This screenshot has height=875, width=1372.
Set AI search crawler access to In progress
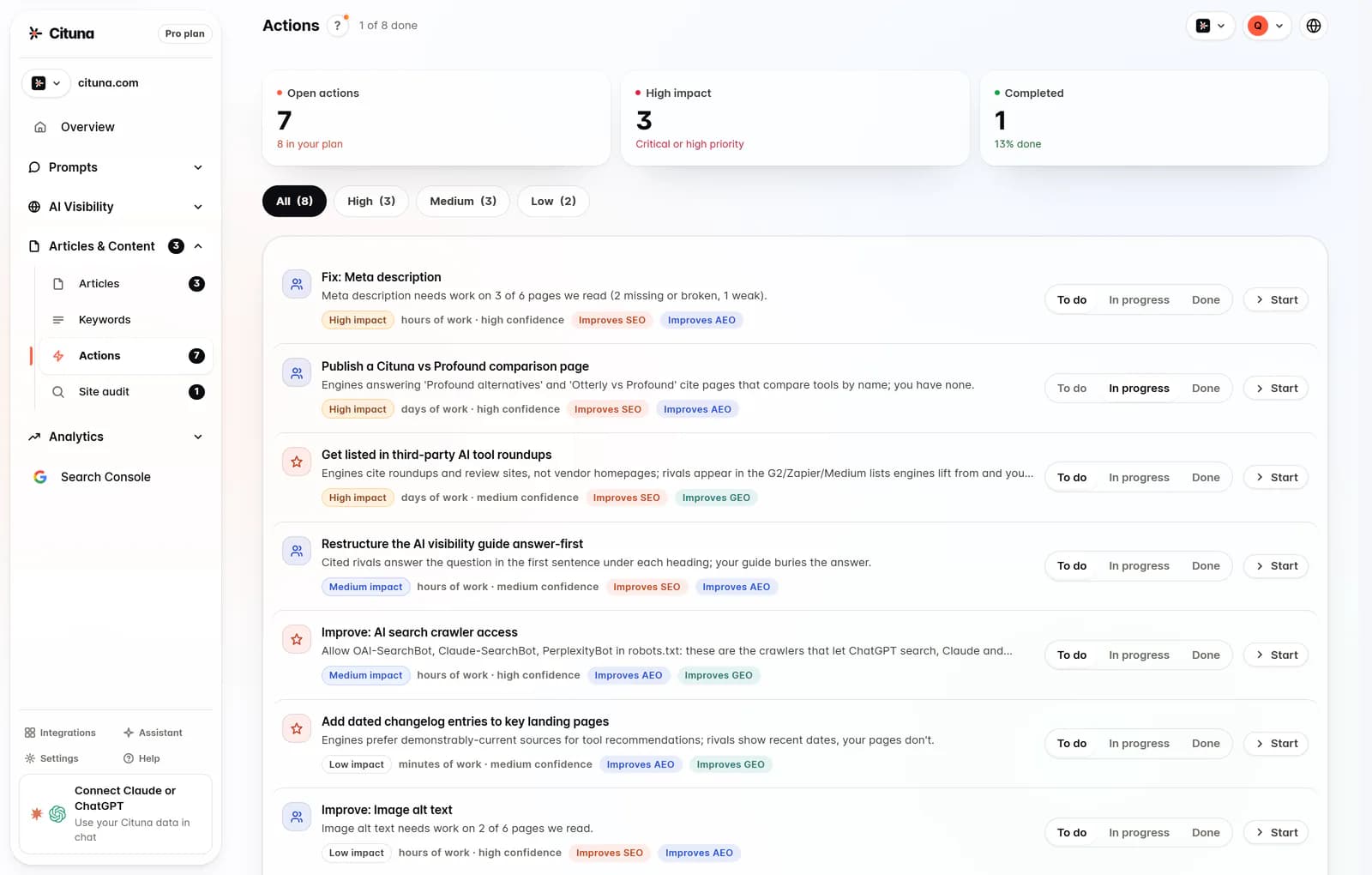(x=1139, y=655)
